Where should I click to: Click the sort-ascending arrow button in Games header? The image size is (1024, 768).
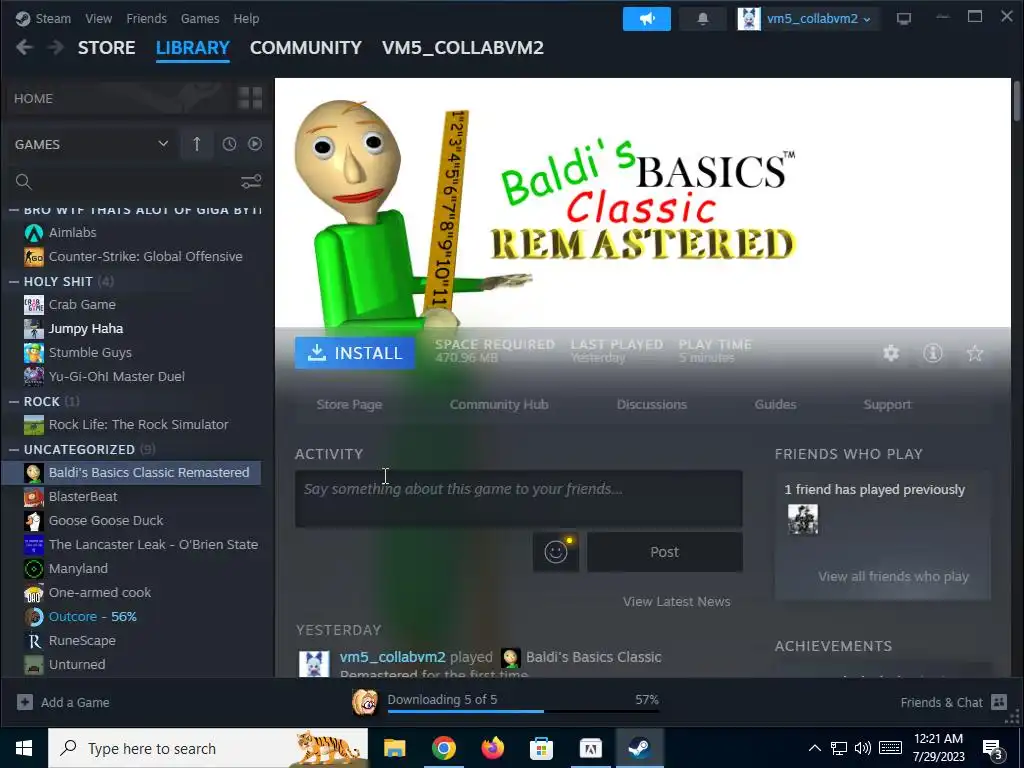[x=197, y=144]
